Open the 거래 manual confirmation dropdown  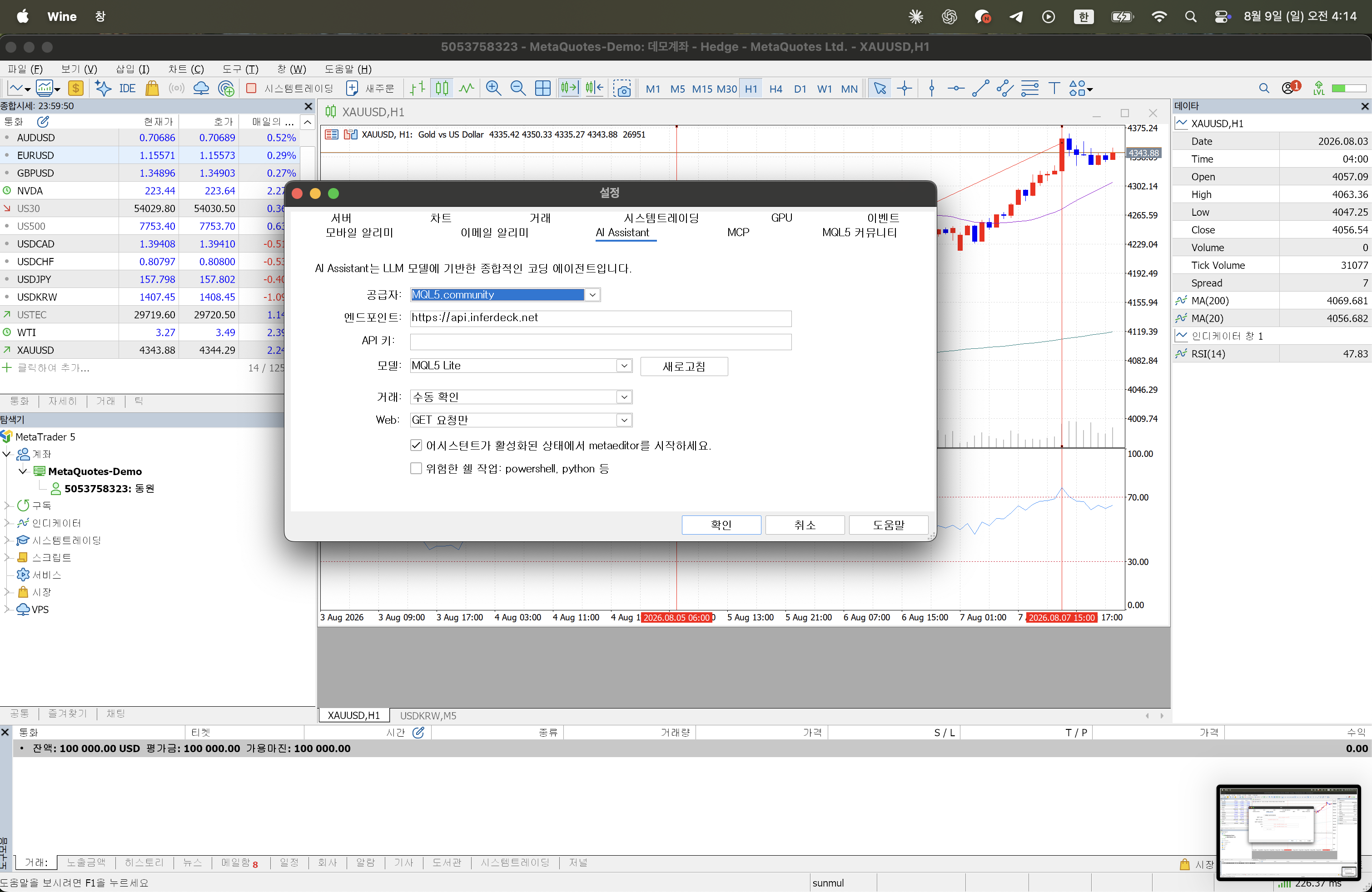coord(624,397)
